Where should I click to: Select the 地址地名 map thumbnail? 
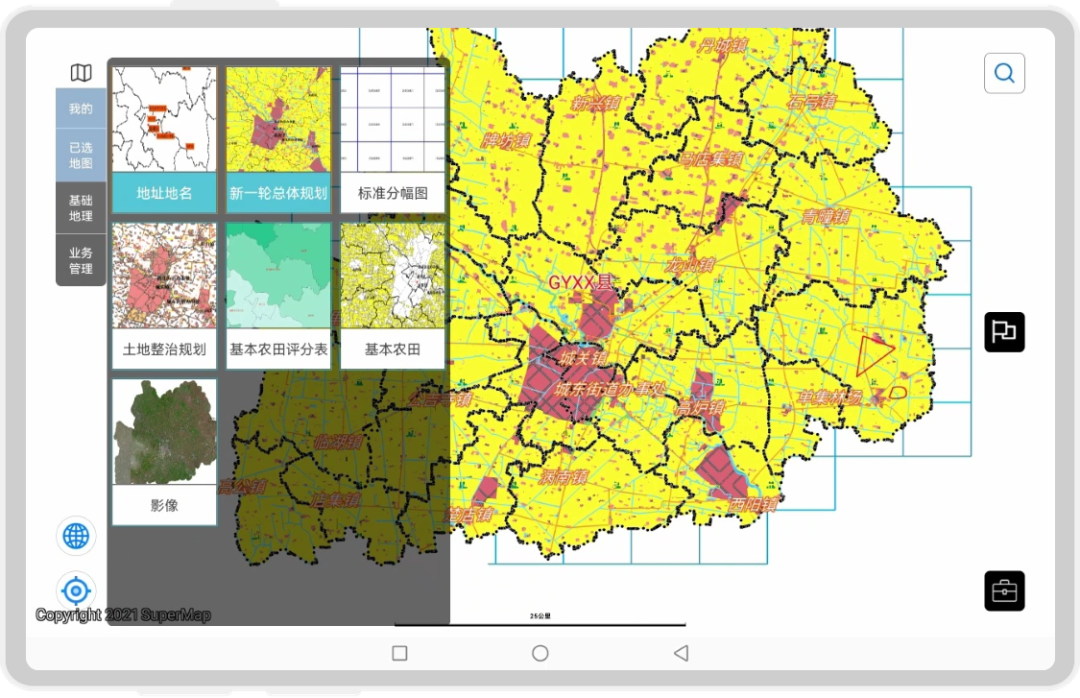click(164, 139)
